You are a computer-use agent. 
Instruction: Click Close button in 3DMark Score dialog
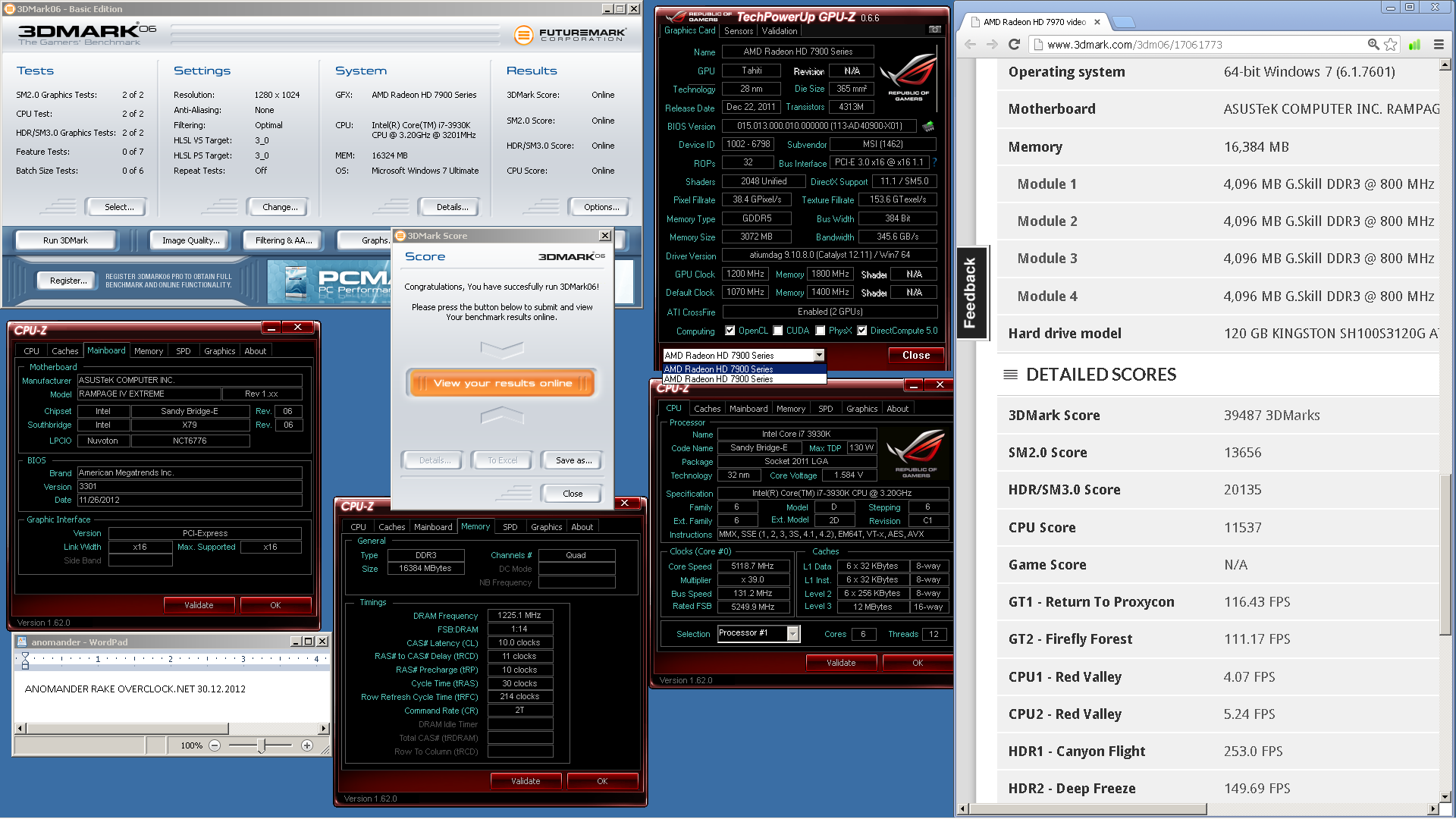(x=573, y=494)
